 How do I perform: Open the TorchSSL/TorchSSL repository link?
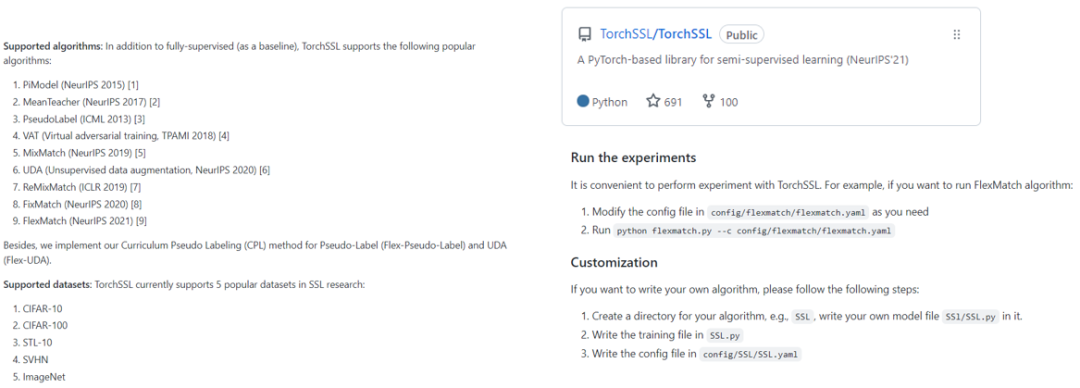tap(656, 34)
